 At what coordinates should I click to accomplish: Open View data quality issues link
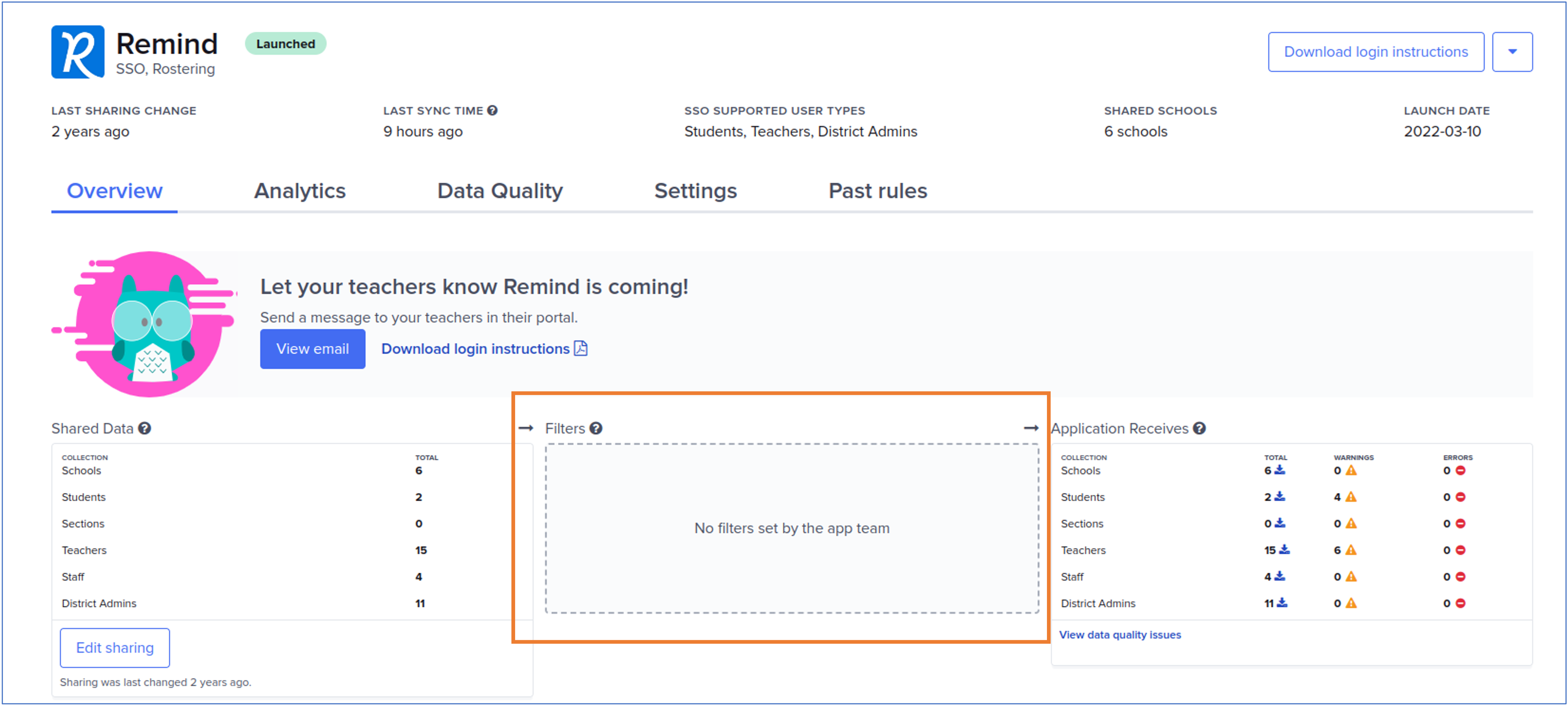(x=1119, y=634)
